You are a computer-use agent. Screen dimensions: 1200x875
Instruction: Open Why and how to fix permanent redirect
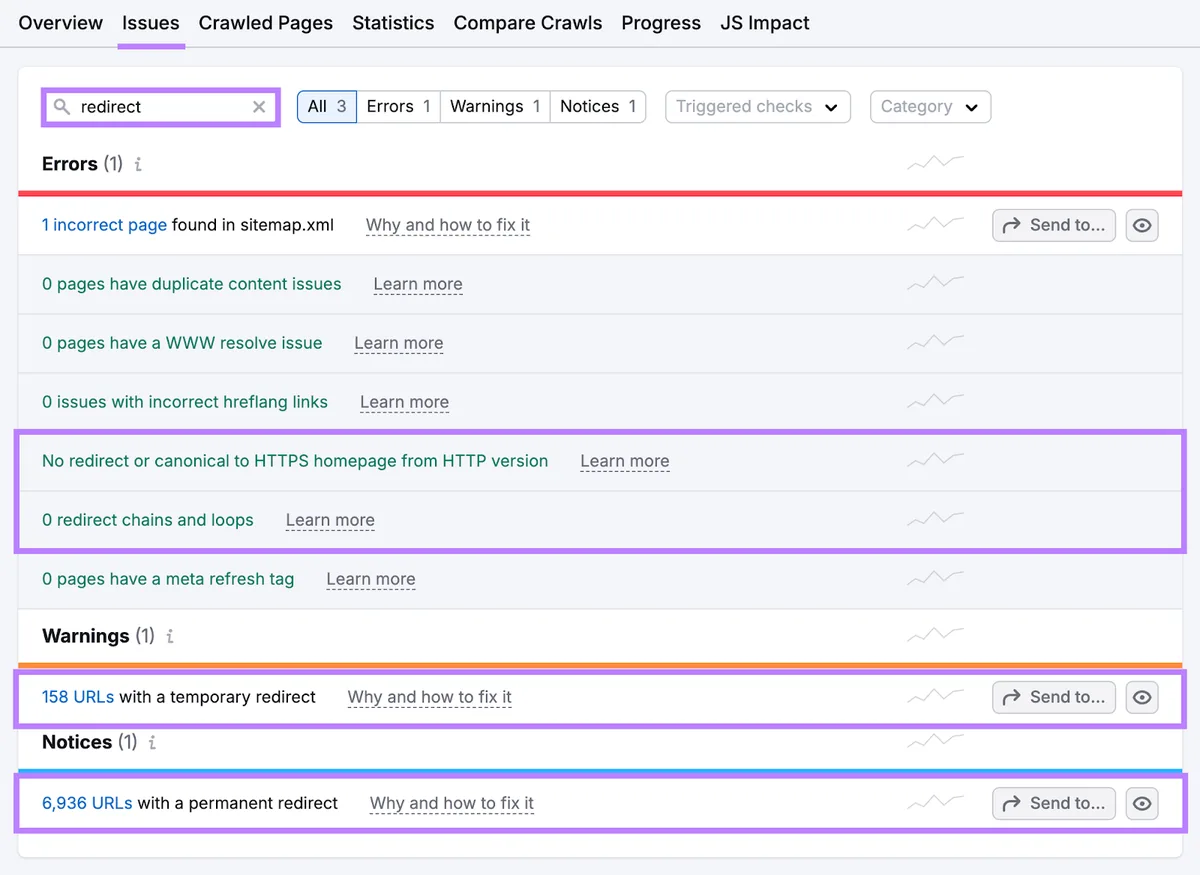[452, 803]
